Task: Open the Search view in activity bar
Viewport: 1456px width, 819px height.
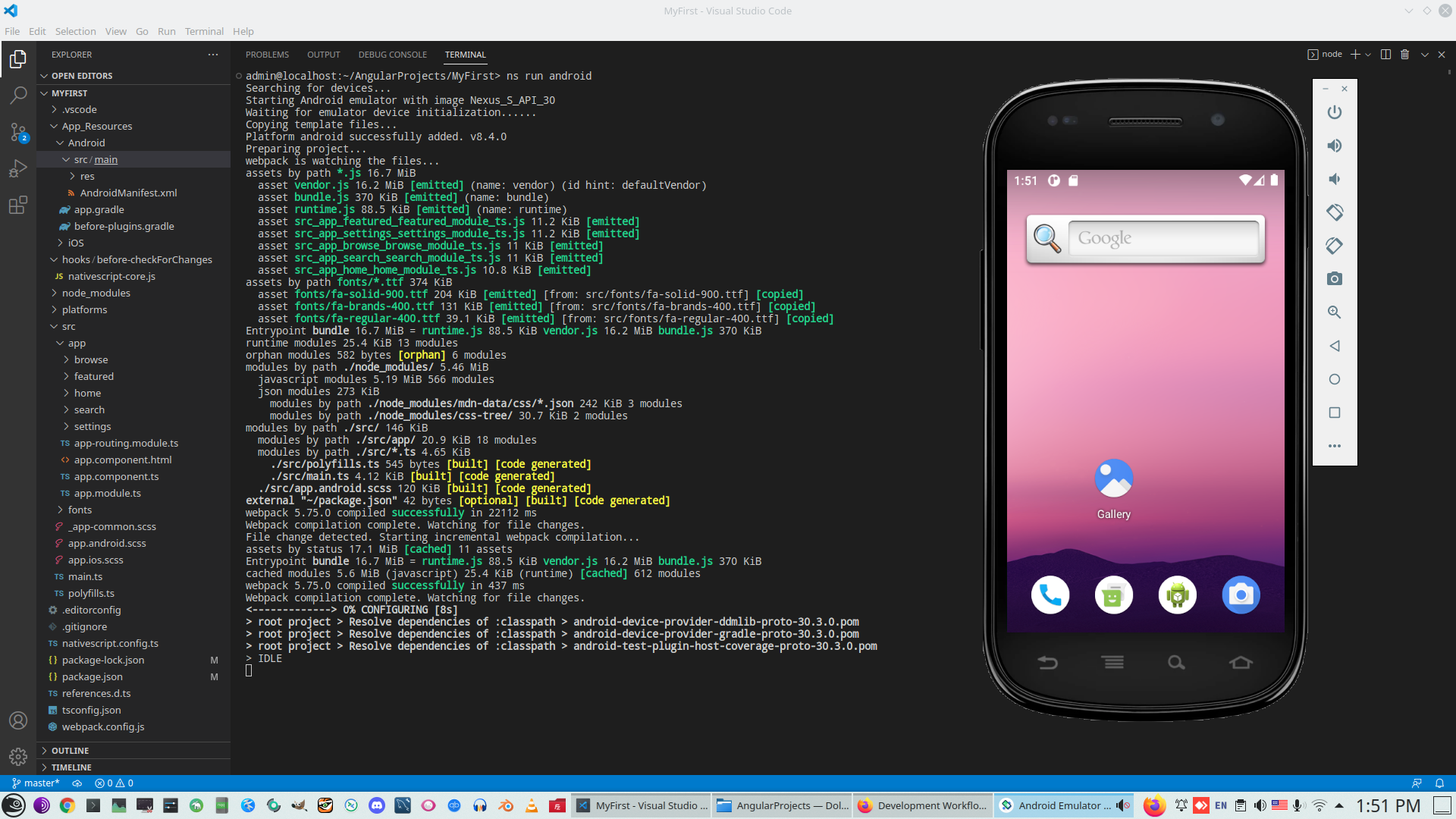Action: tap(18, 96)
